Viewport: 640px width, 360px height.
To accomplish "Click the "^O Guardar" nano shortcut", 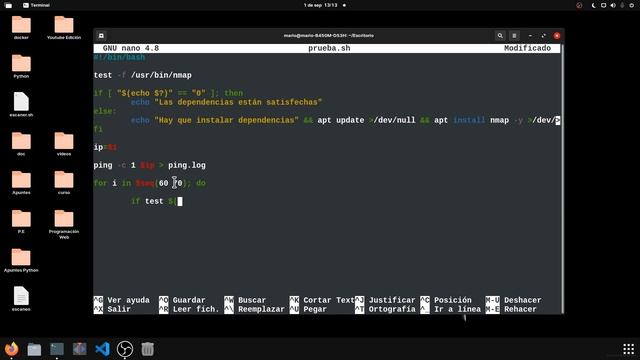I will (x=182, y=300).
